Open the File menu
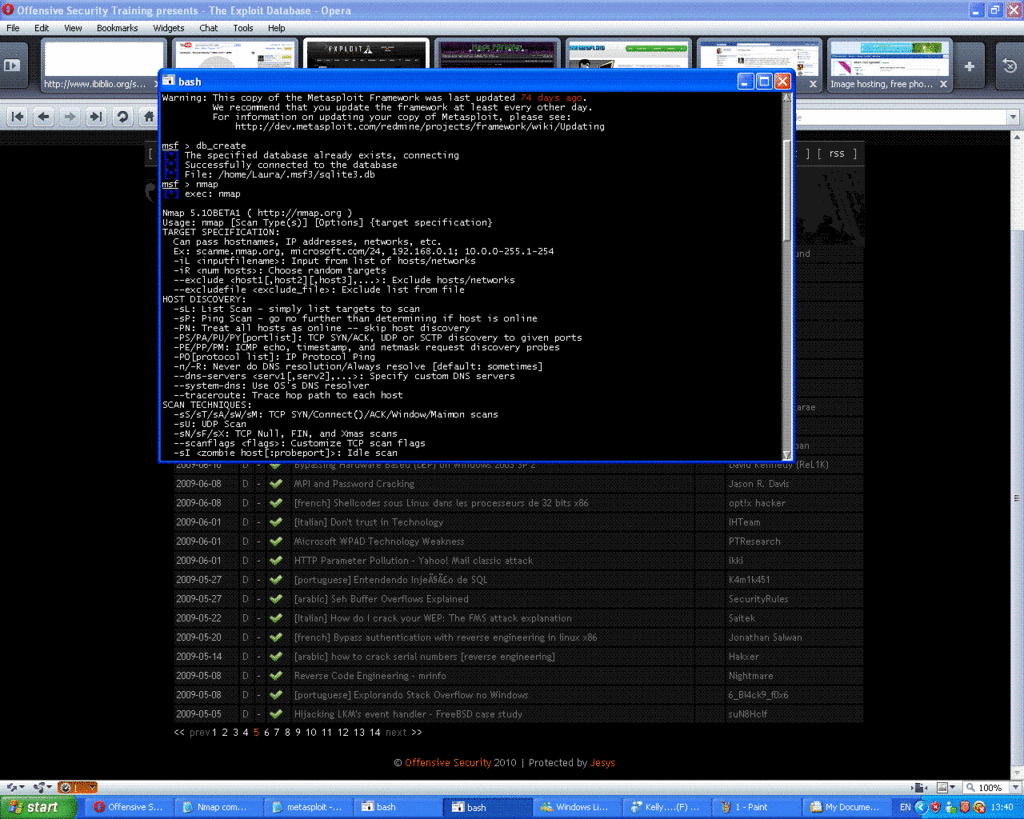This screenshot has height=819, width=1024. click(x=13, y=28)
